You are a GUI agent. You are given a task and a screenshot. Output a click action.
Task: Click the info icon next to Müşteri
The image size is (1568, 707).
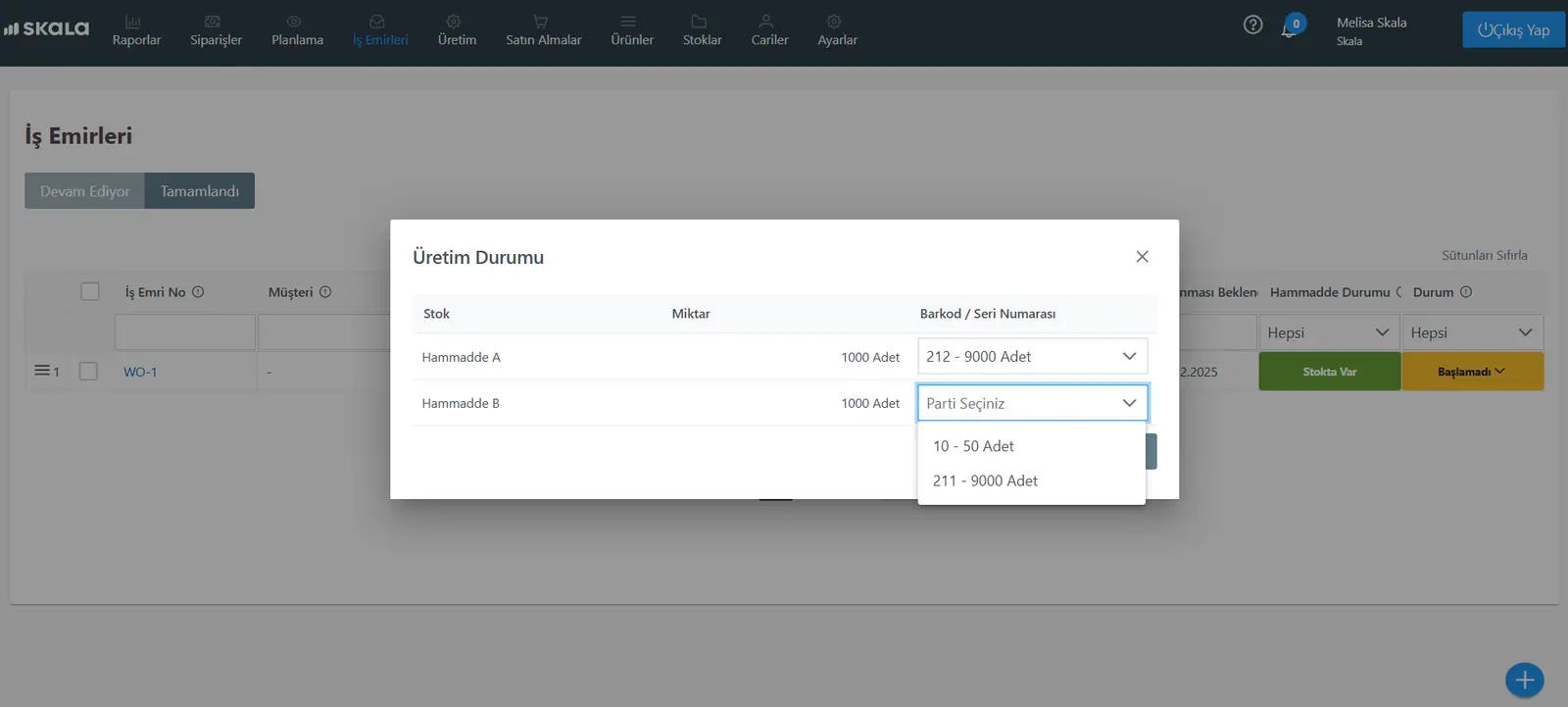(325, 292)
